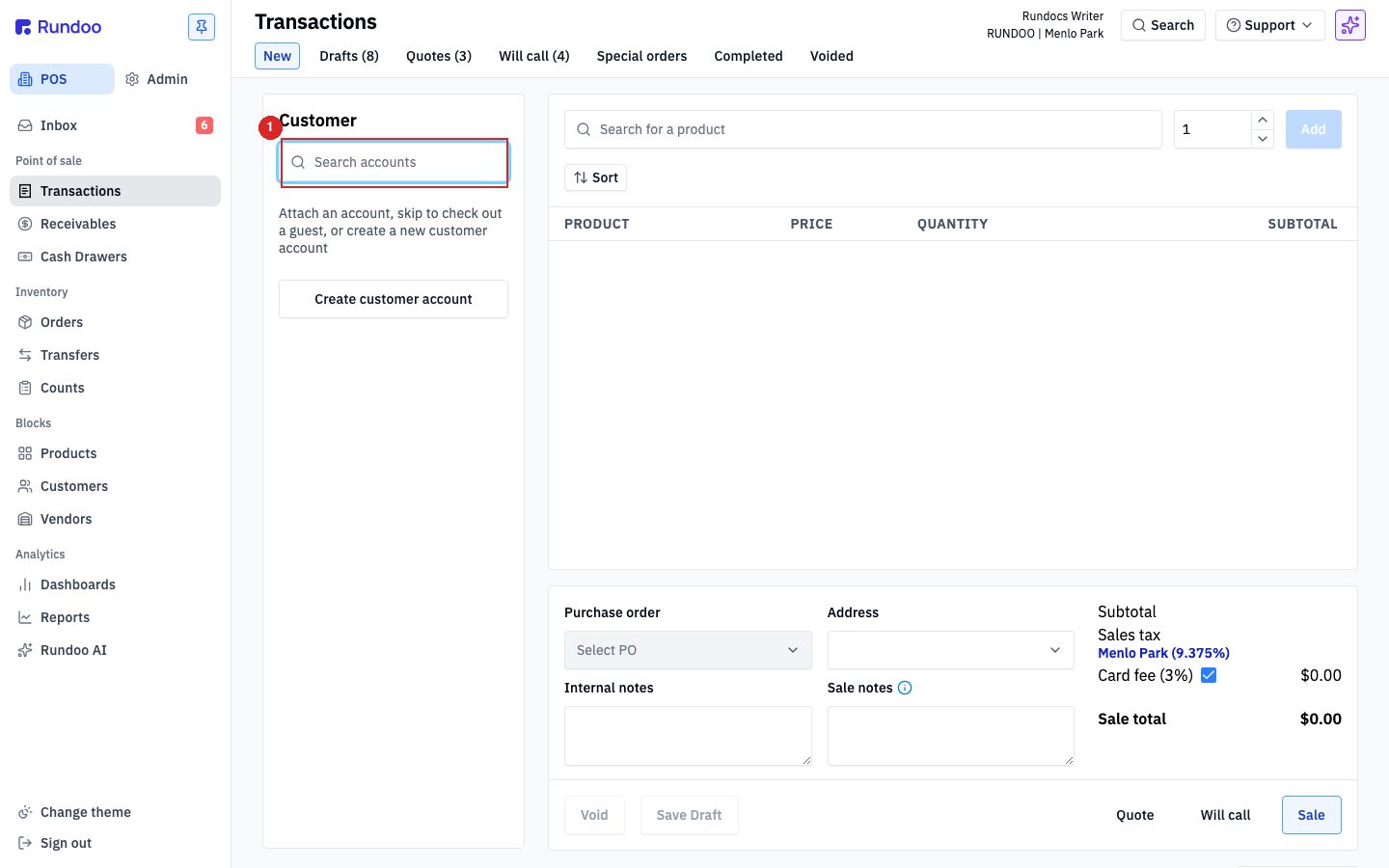
Task: Click Create customer account button
Action: [x=394, y=299]
